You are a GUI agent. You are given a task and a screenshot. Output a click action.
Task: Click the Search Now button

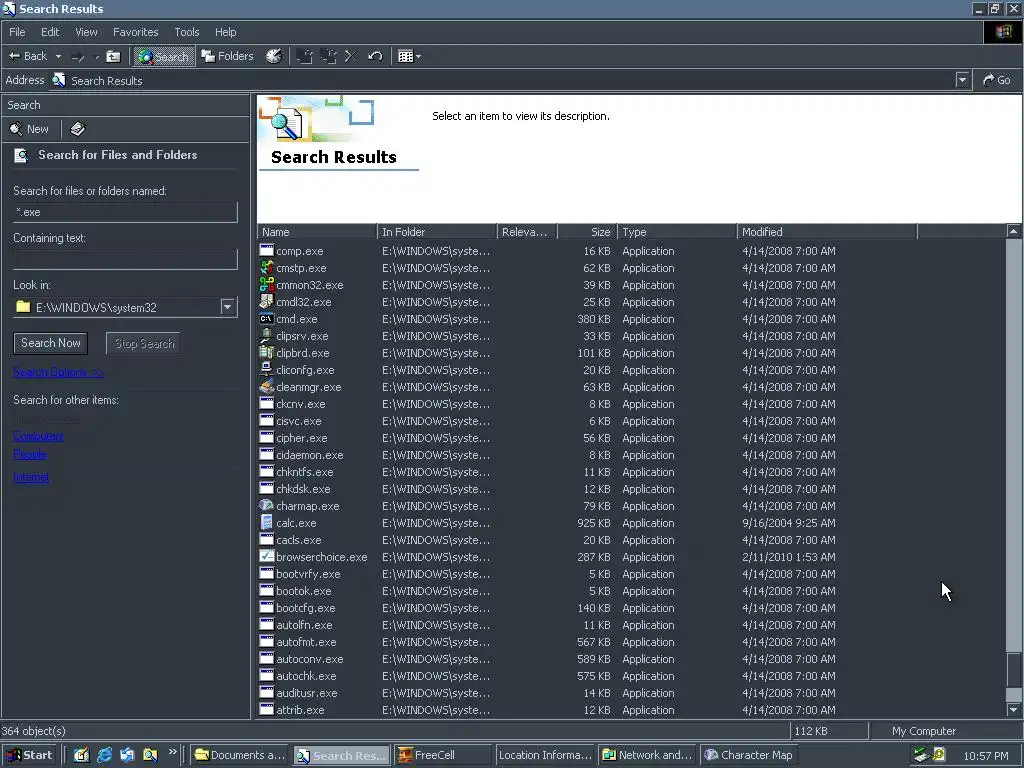[51, 343]
